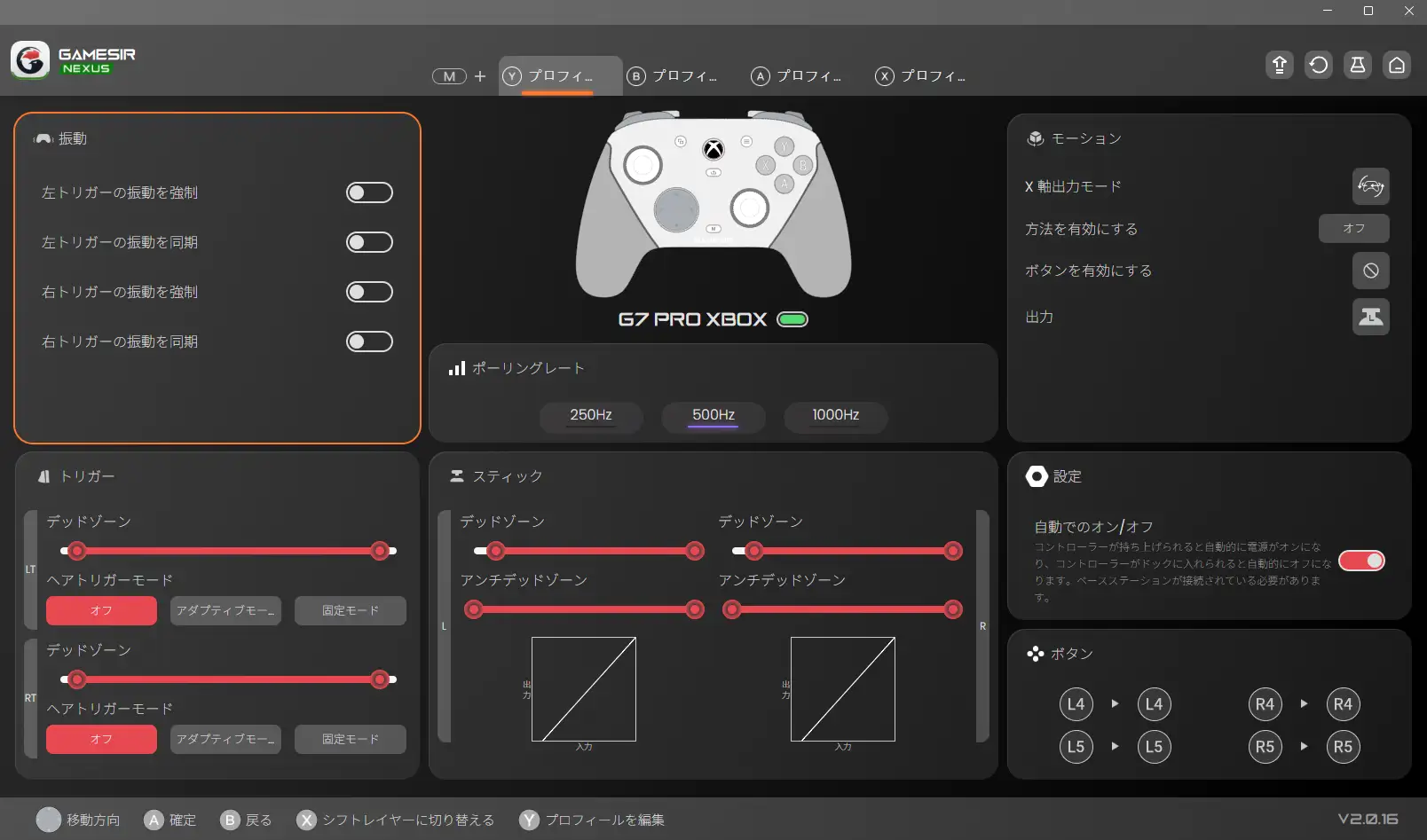Click the mapped R4 target icon
This screenshot has height=840, width=1427.
pyautogui.click(x=1343, y=704)
